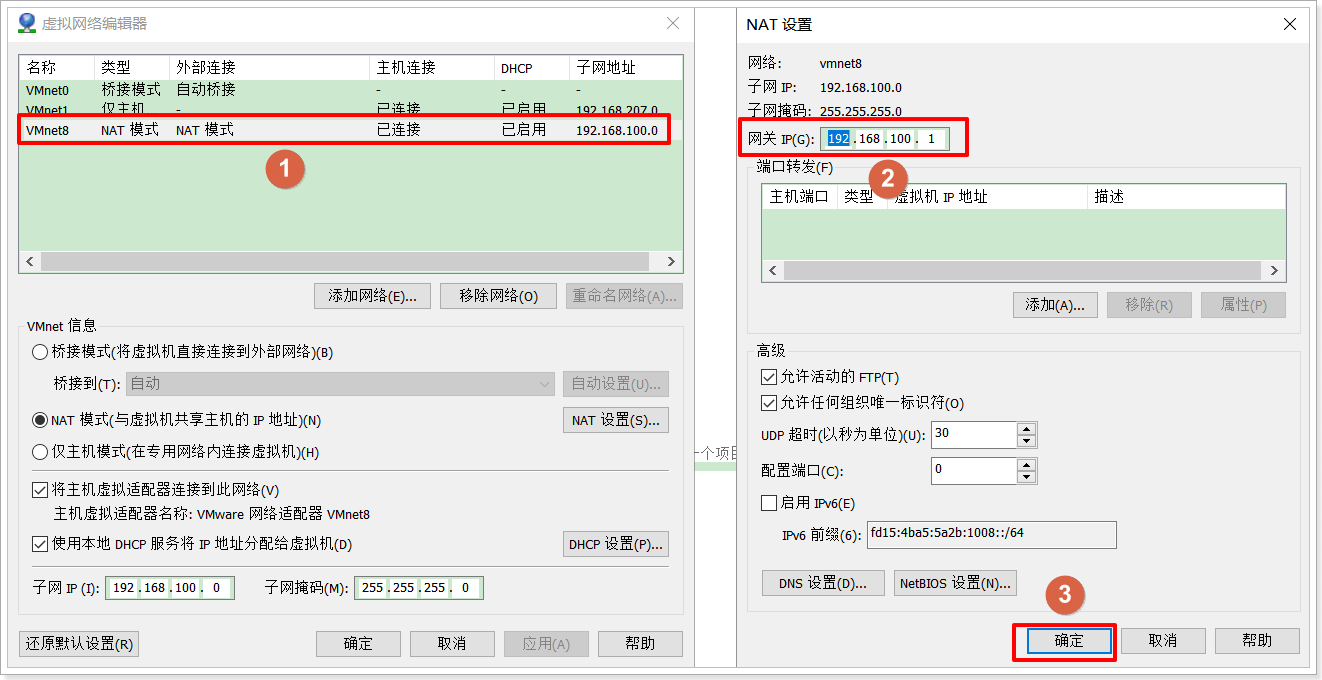Click 取消 in the NAT settings dialog

pyautogui.click(x=1163, y=641)
